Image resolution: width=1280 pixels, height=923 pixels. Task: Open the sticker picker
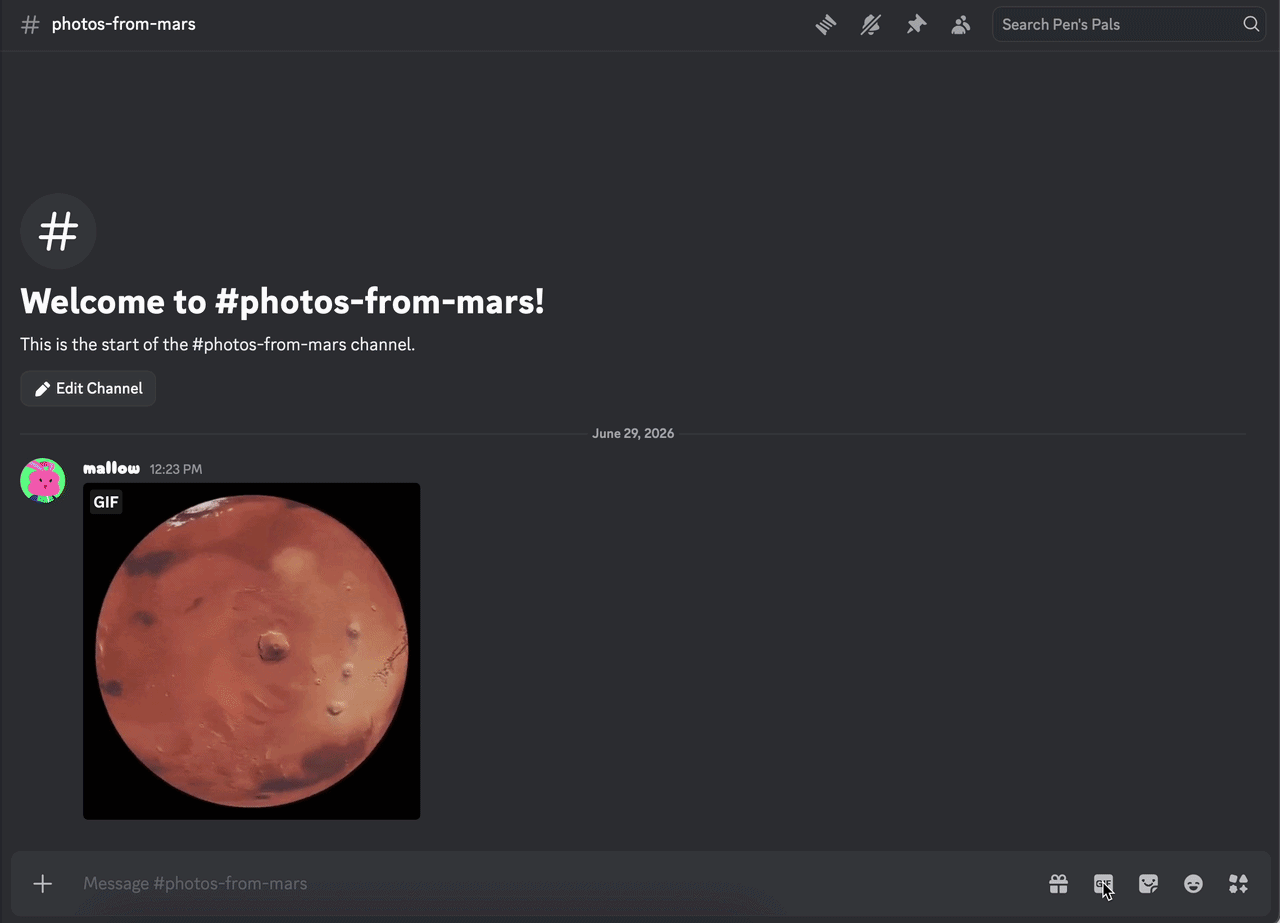(1148, 883)
